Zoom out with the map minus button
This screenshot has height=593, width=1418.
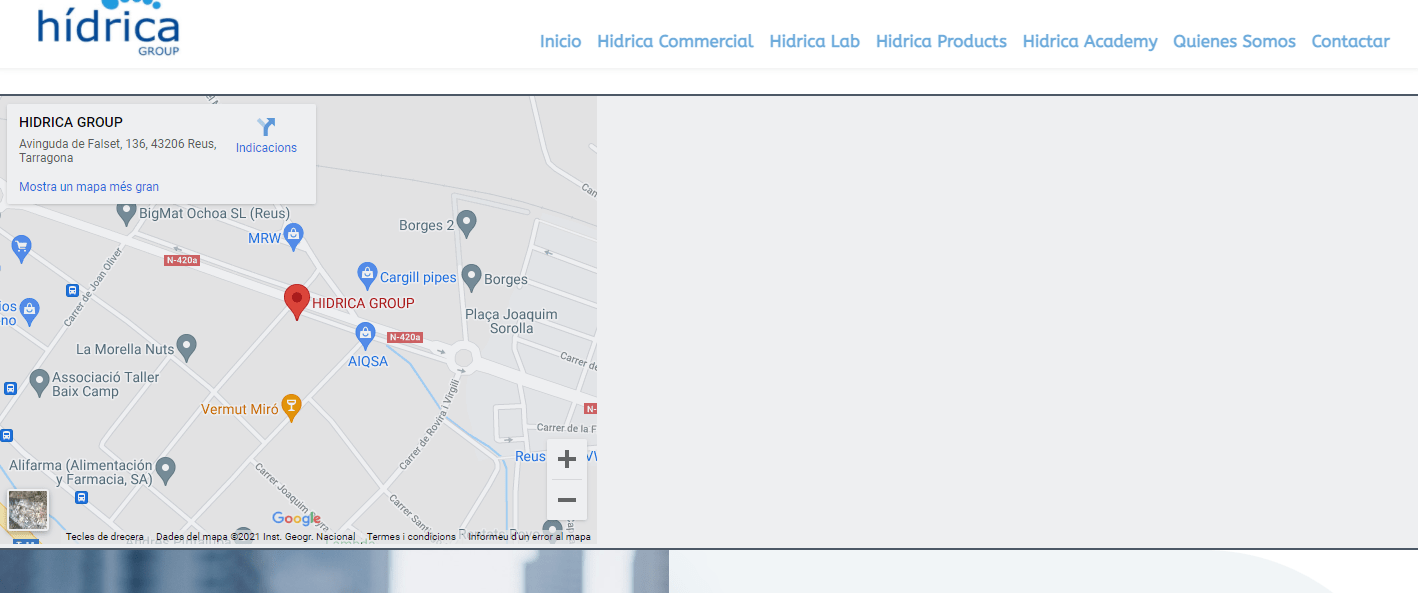click(567, 499)
